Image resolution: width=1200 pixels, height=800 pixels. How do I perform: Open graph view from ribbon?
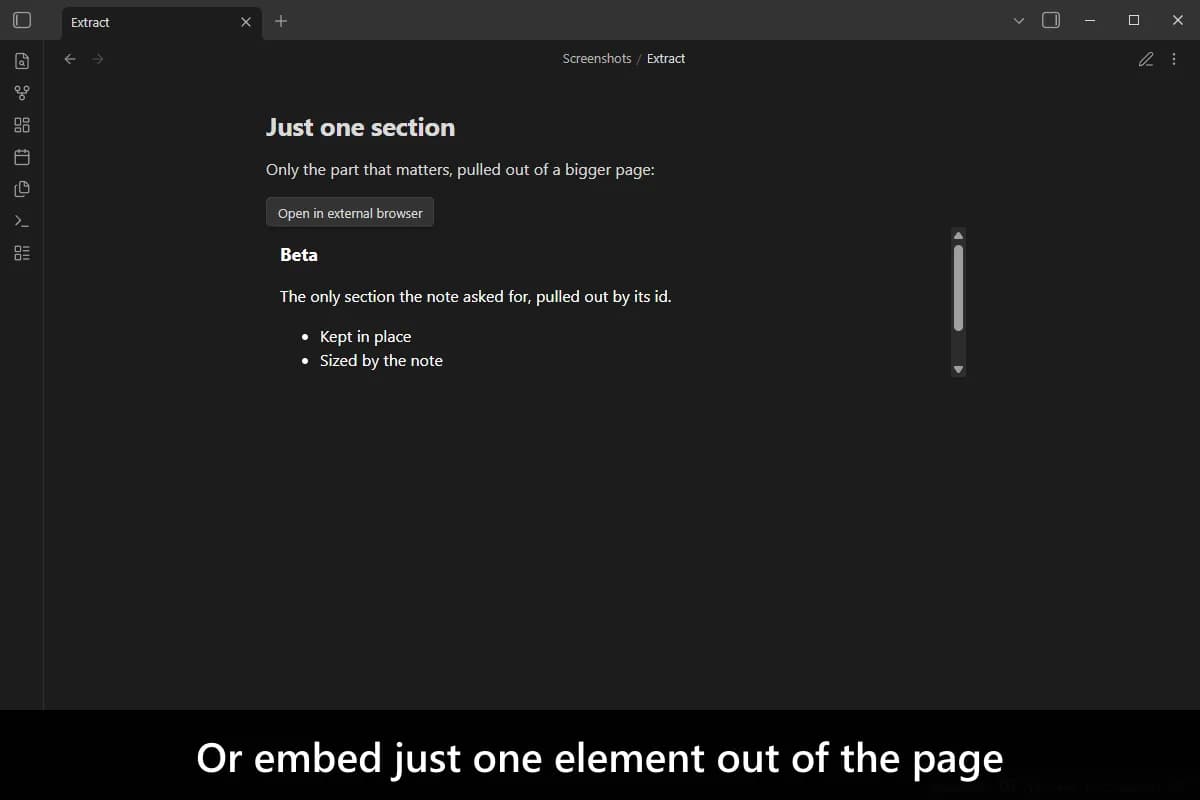click(x=22, y=93)
